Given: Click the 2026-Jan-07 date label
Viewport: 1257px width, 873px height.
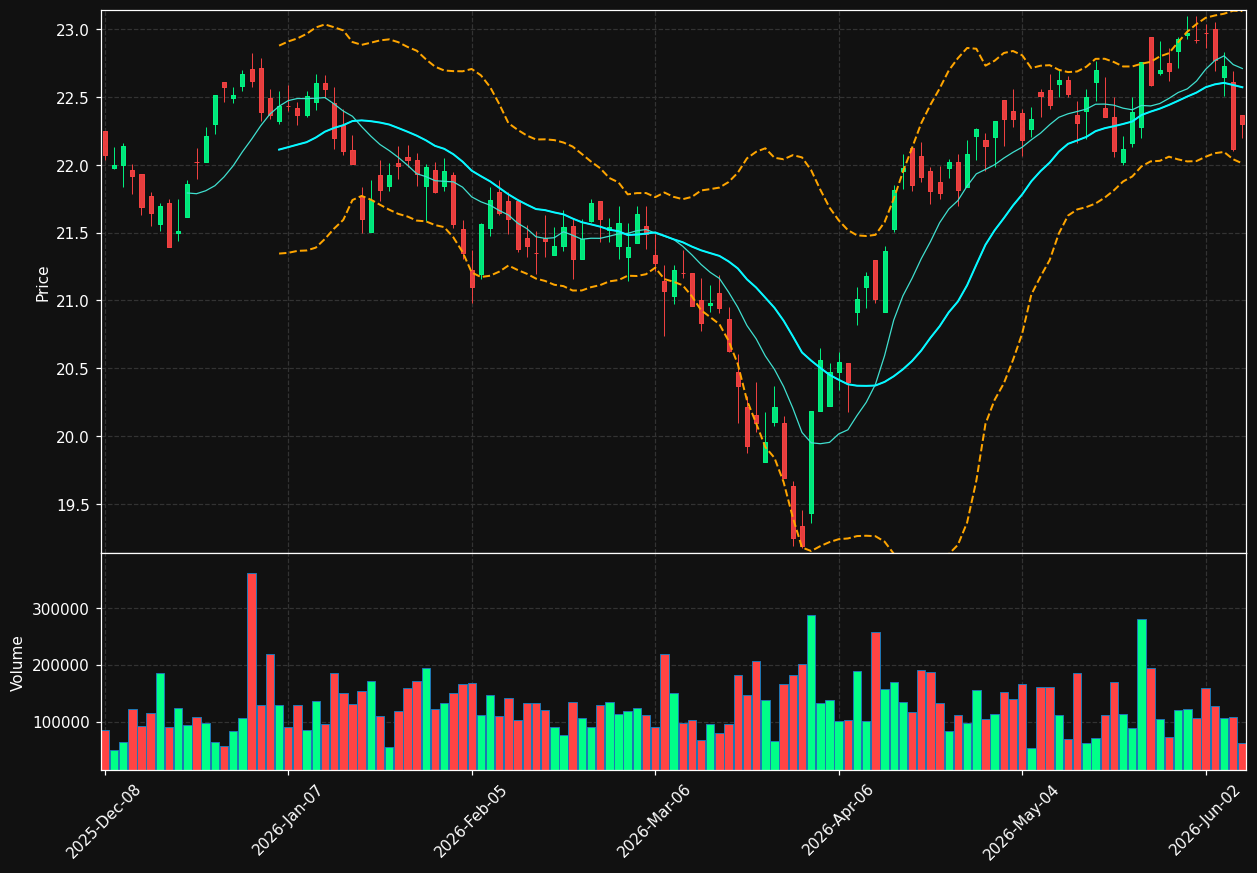Looking at the screenshot, I should (x=287, y=821).
